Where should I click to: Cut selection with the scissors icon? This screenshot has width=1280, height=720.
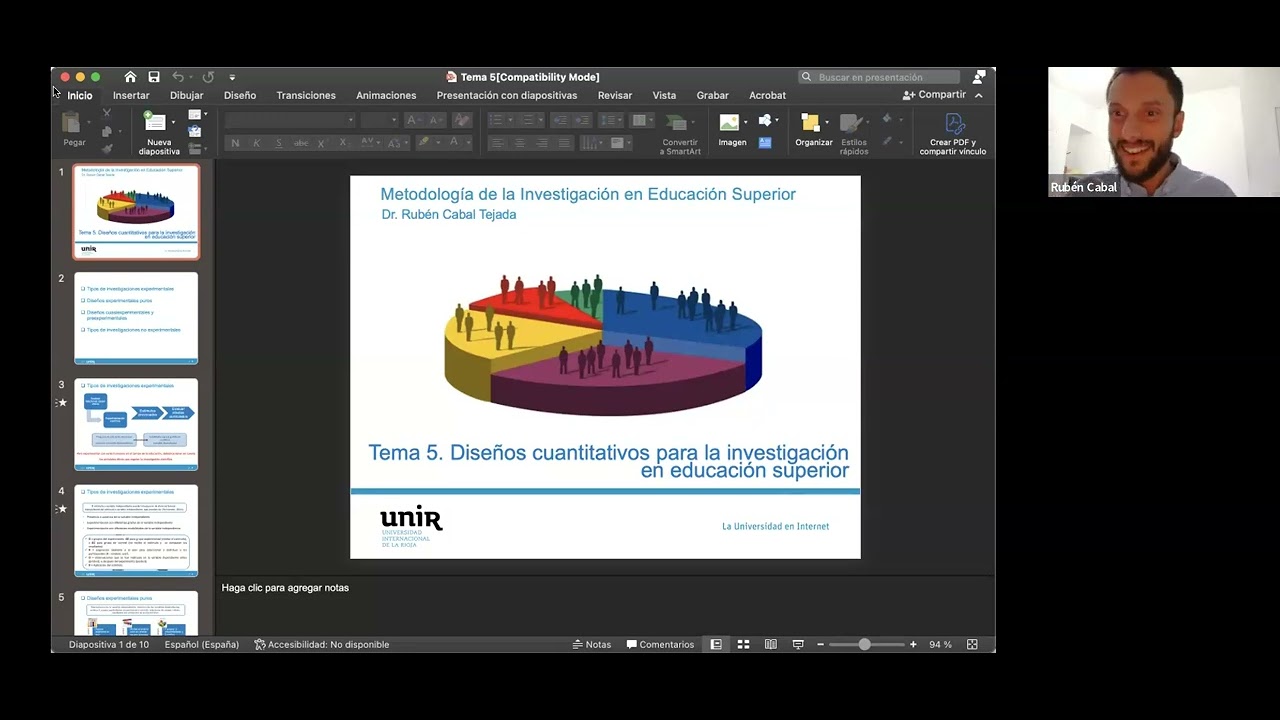[x=107, y=113]
